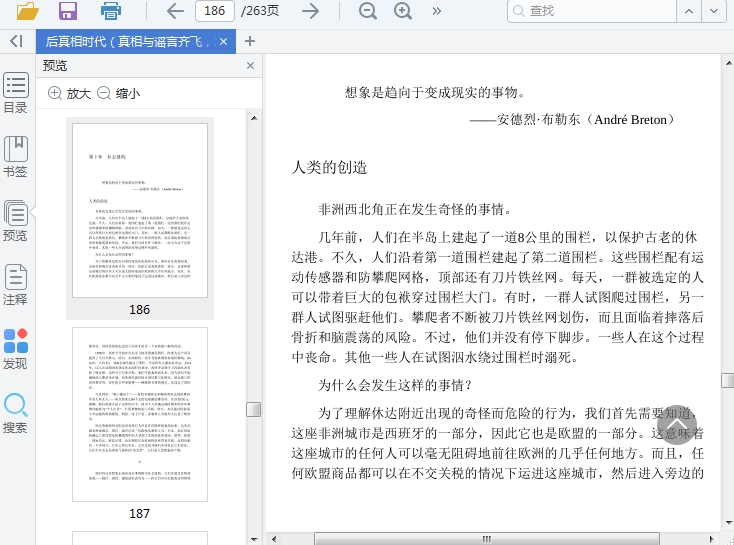Click the horizontal scrollbar thumb
Viewport: 734px width, 545px height.
pyautogui.click(x=487, y=539)
